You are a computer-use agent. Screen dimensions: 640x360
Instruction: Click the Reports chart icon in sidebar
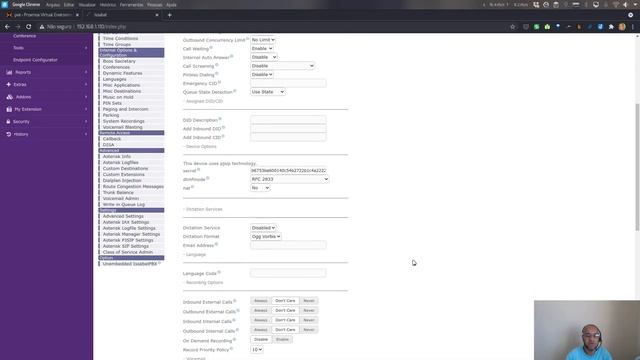9,72
